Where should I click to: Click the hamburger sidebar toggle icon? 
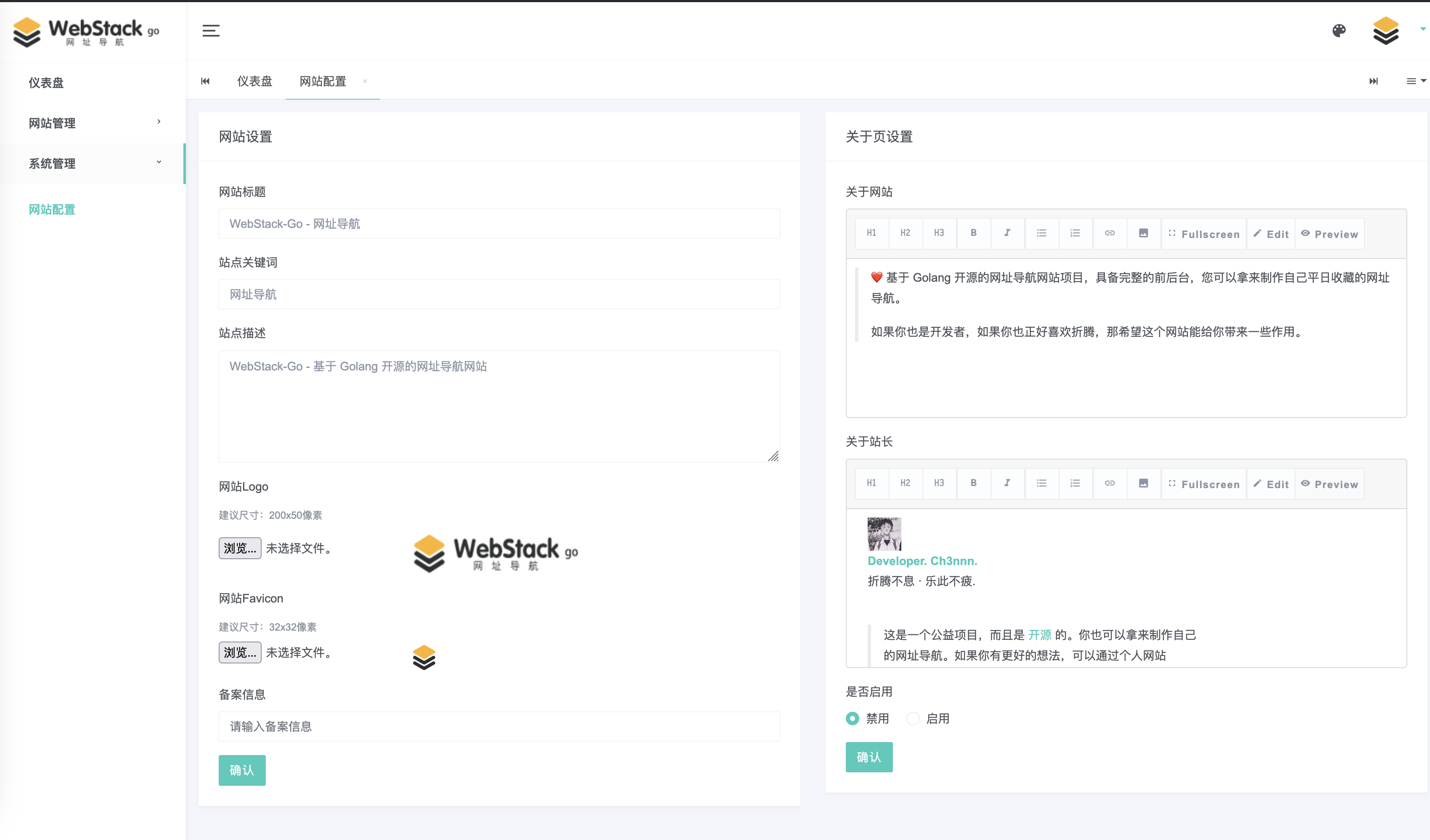click(x=211, y=31)
